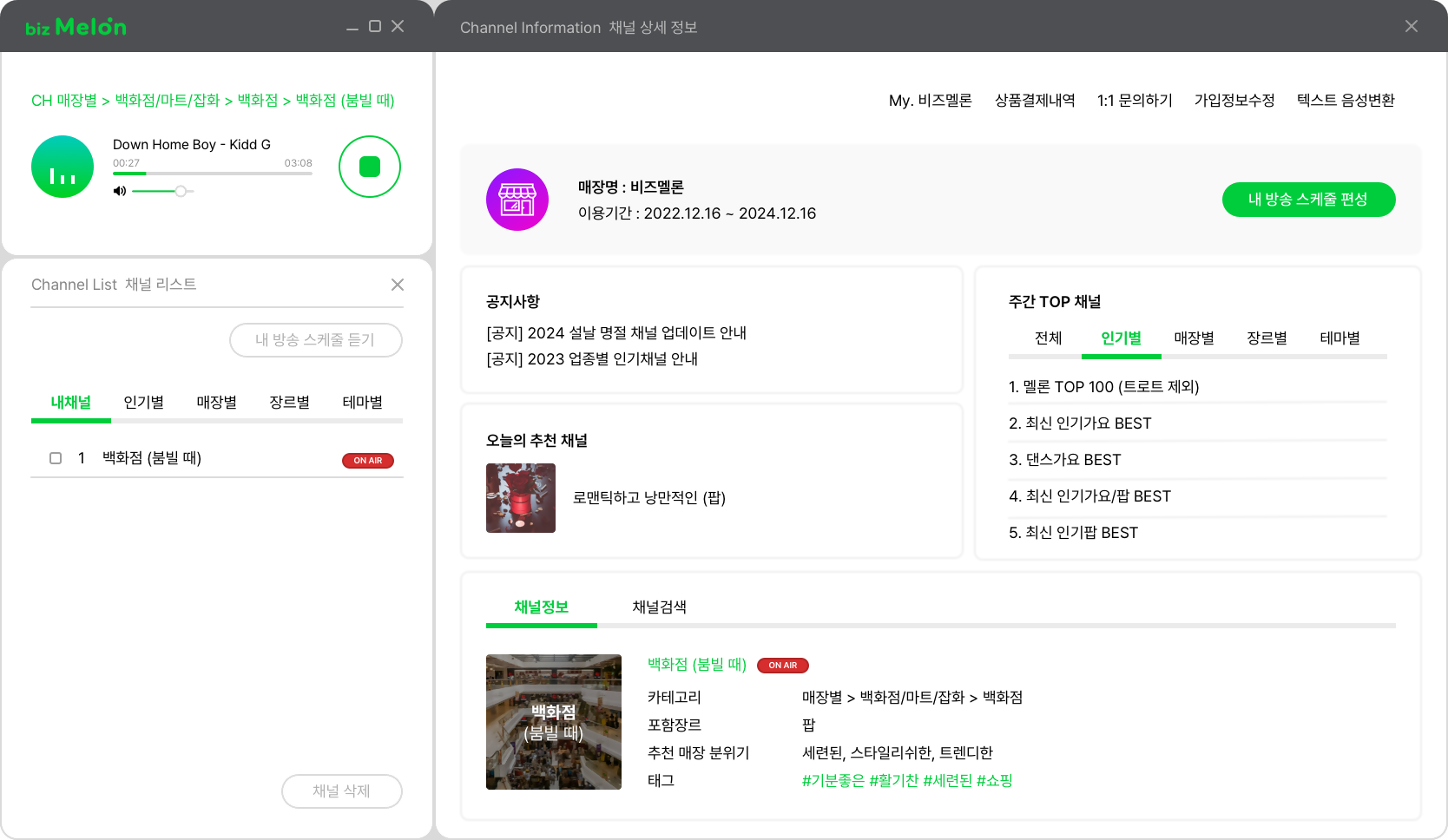Open 로맨틱하고 낭만적인 (팝) recommended channel
Image resolution: width=1448 pixels, height=840 pixels.
(x=649, y=498)
